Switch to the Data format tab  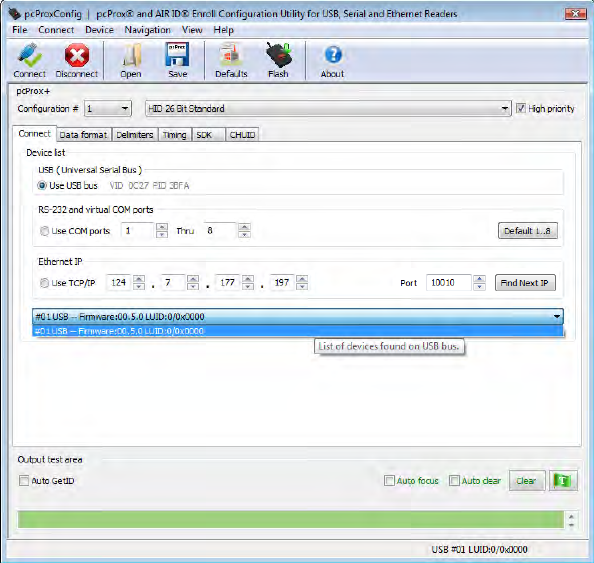[x=83, y=135]
